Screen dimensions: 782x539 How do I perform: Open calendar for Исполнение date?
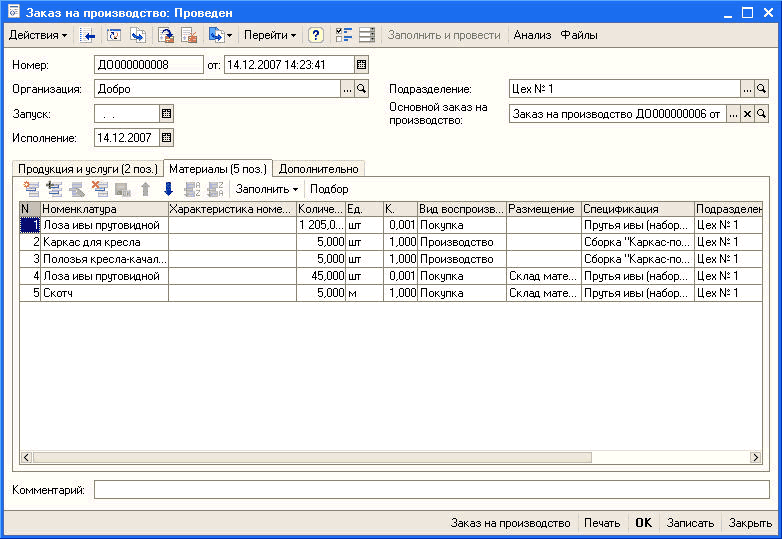click(x=167, y=138)
